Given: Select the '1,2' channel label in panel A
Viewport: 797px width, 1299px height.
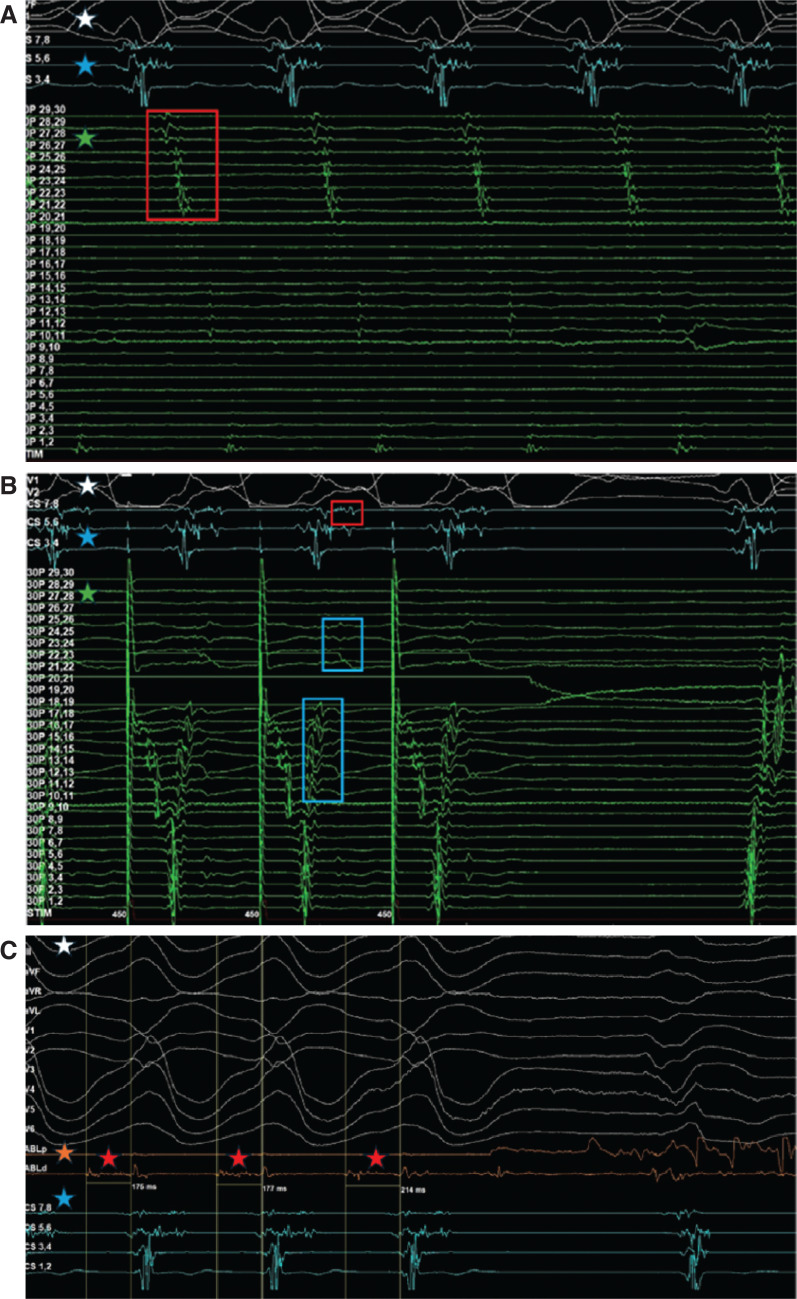Looking at the screenshot, I should [41, 441].
